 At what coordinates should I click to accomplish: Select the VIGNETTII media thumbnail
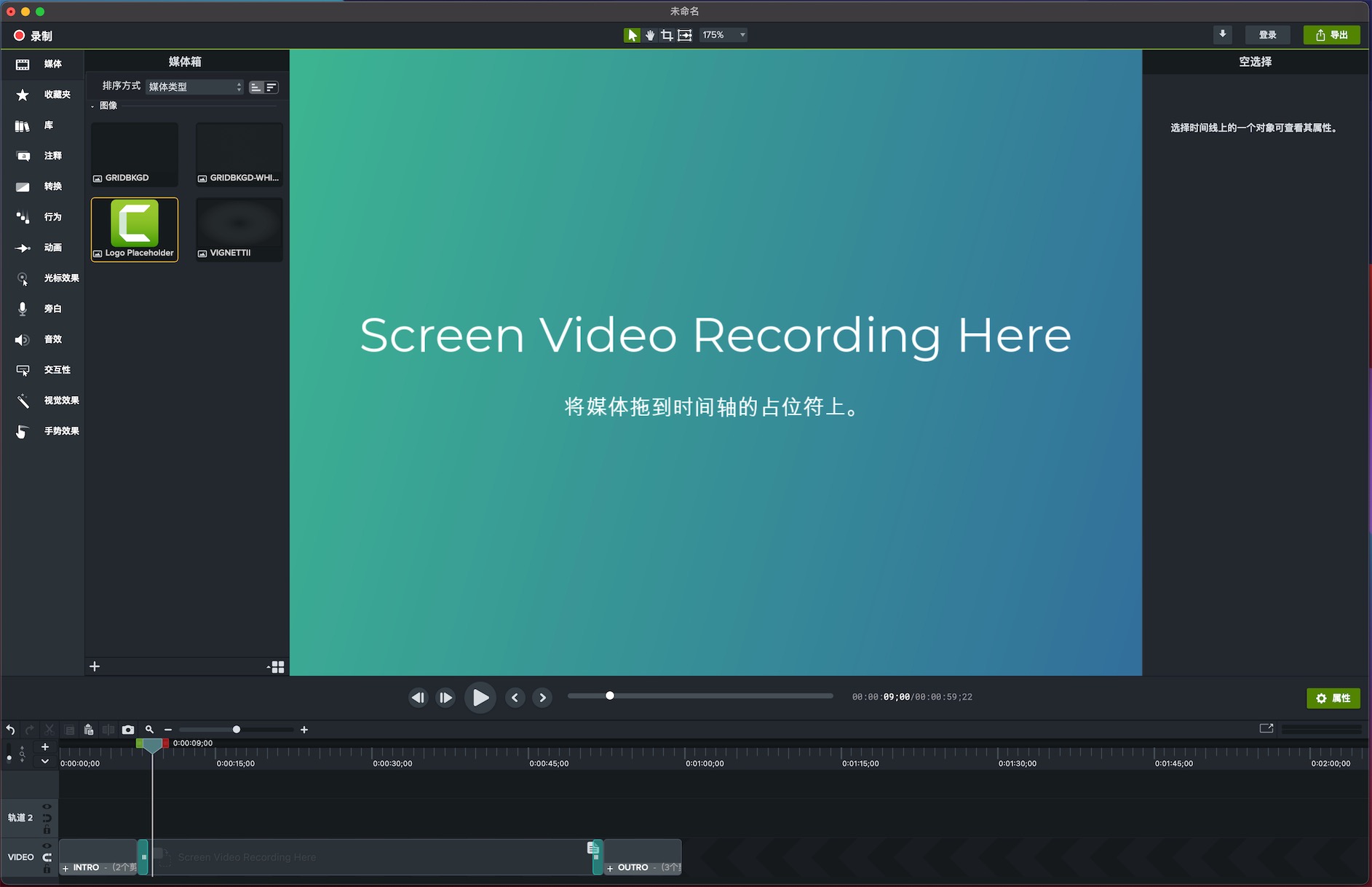tap(239, 229)
